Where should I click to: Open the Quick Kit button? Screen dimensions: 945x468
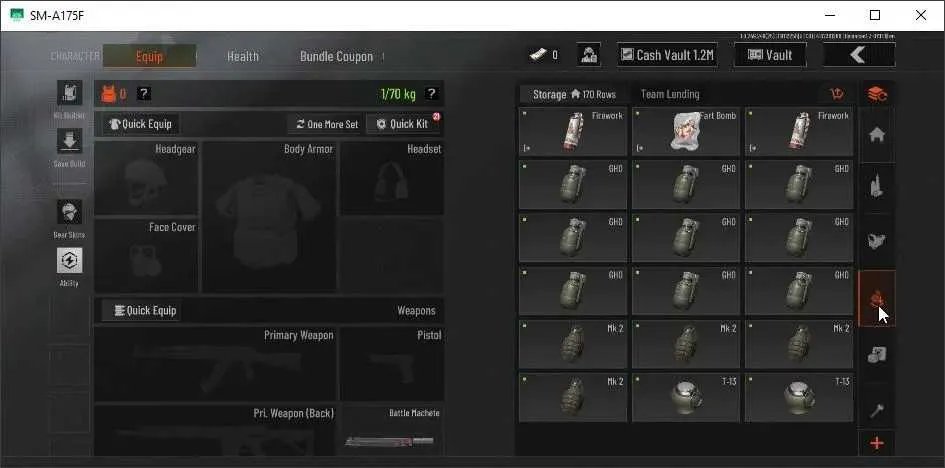pyautogui.click(x=403, y=124)
